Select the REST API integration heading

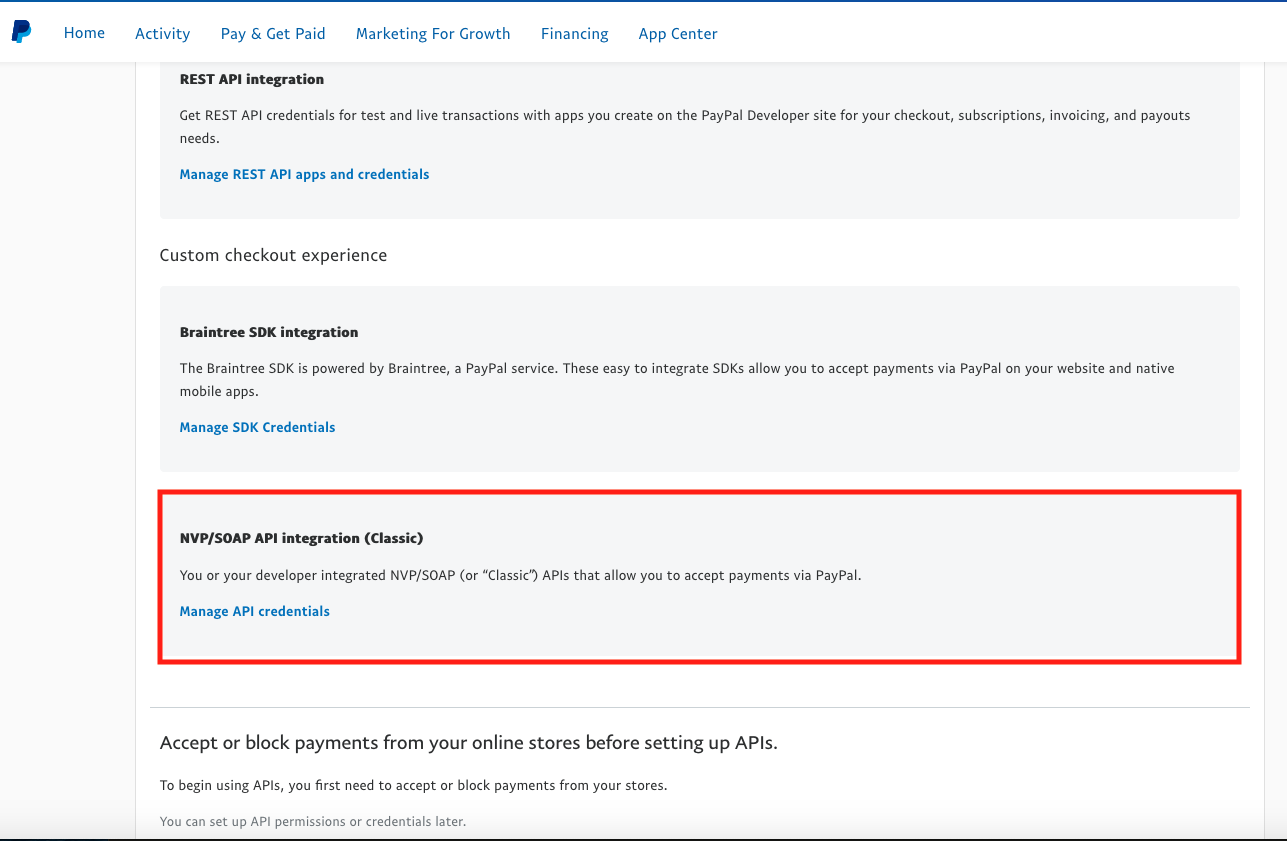point(252,79)
